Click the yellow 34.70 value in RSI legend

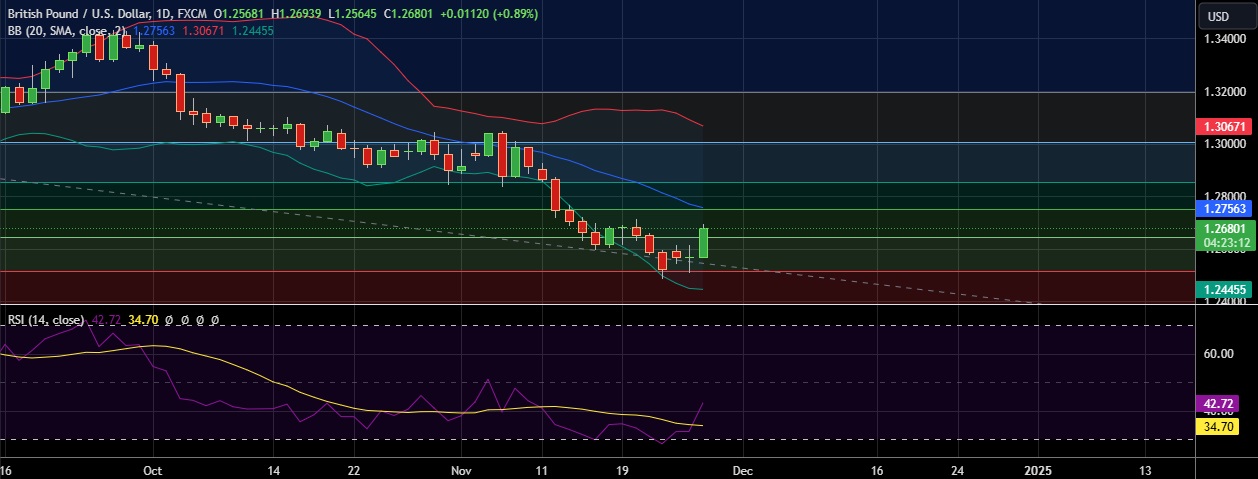[145, 320]
